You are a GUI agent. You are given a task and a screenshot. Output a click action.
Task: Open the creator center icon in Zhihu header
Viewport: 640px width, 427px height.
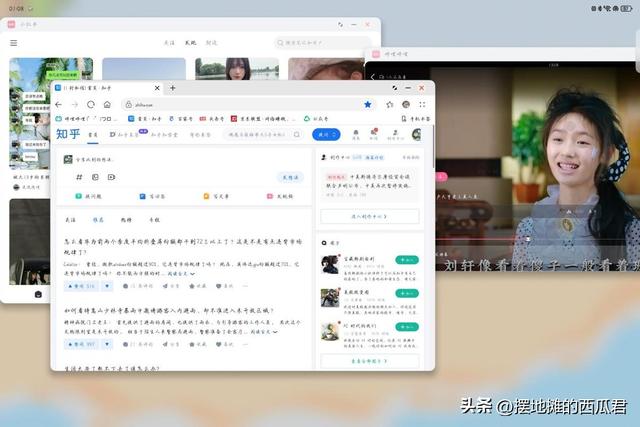[395, 134]
